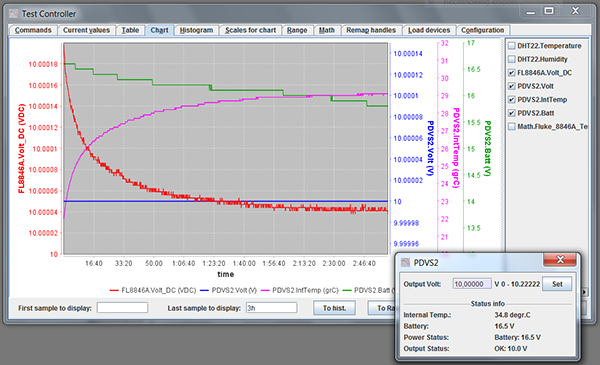Enable the Math.Fluke_8846A checkbox

[x=512, y=126]
